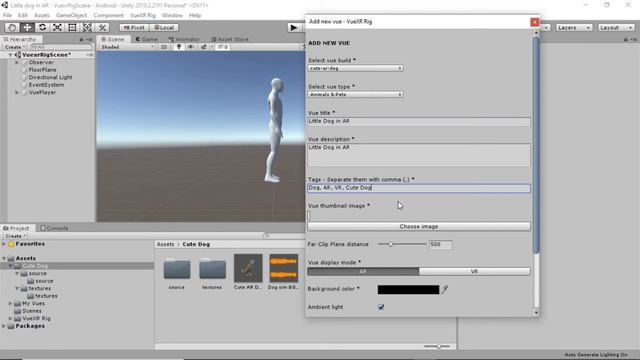Close the Add new vue window
The image size is (640, 360).
[534, 22]
